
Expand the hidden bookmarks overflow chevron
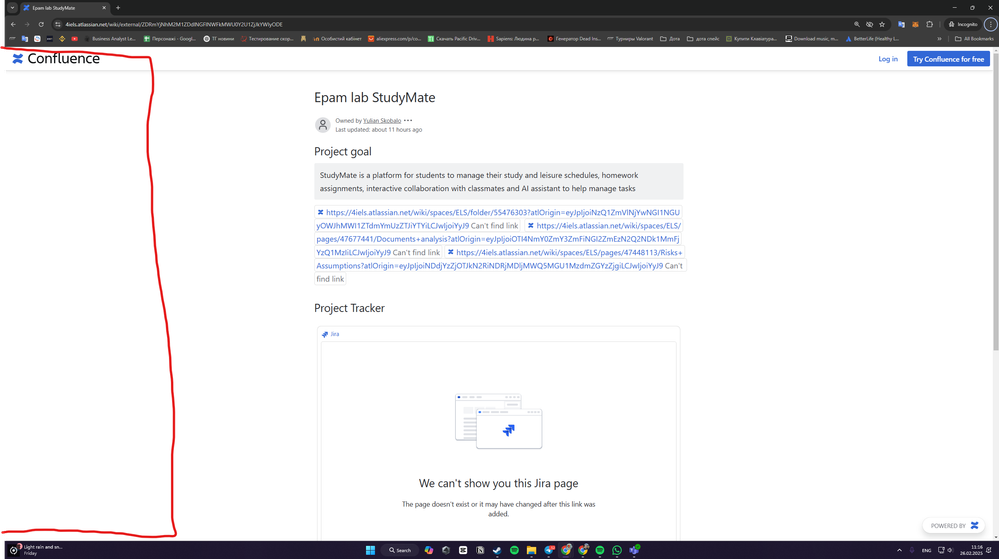click(939, 39)
